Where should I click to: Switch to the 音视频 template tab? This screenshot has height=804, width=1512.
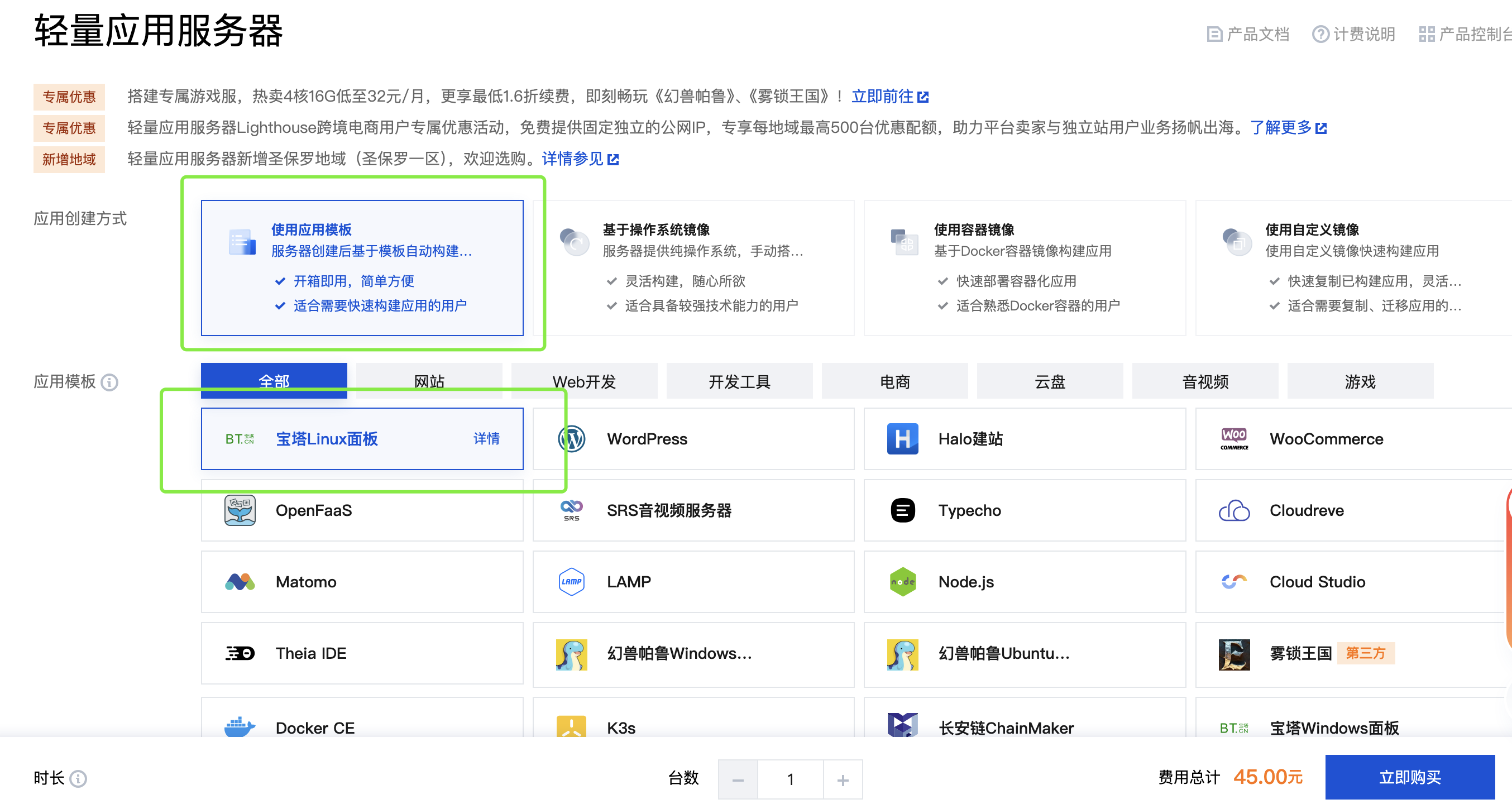pyautogui.click(x=1205, y=381)
